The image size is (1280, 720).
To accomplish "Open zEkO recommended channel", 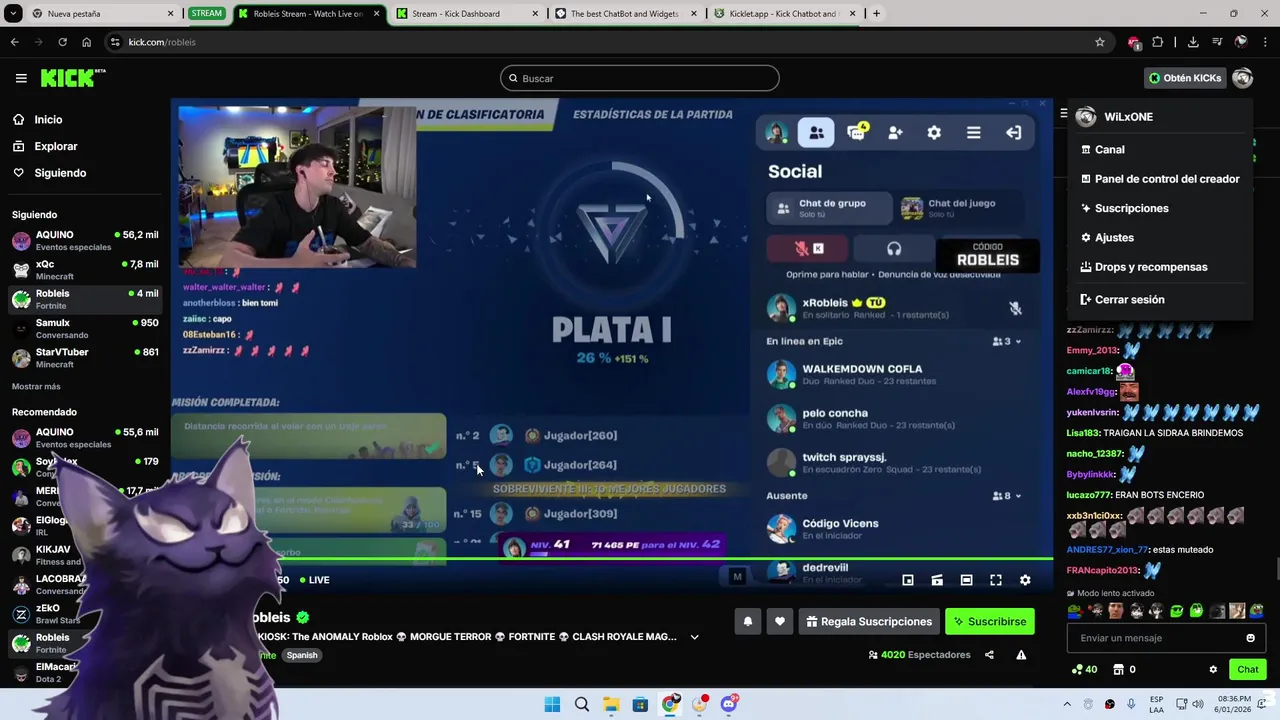I will 85,614.
